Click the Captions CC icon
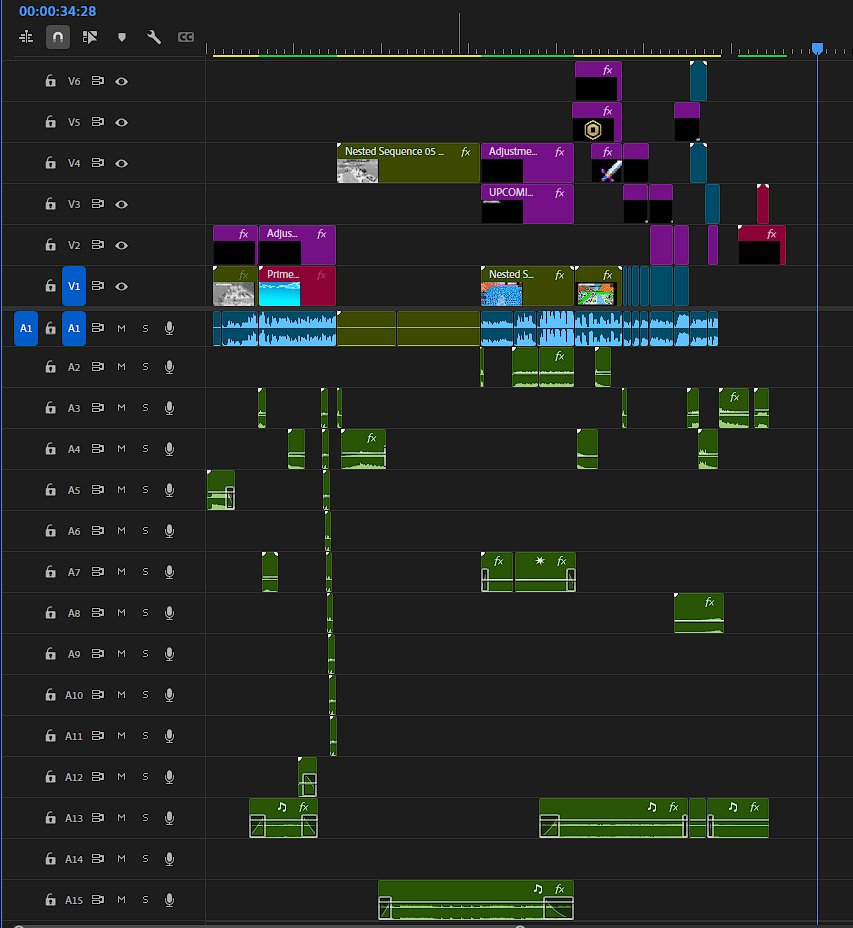Image resolution: width=853 pixels, height=928 pixels. pyautogui.click(x=186, y=37)
